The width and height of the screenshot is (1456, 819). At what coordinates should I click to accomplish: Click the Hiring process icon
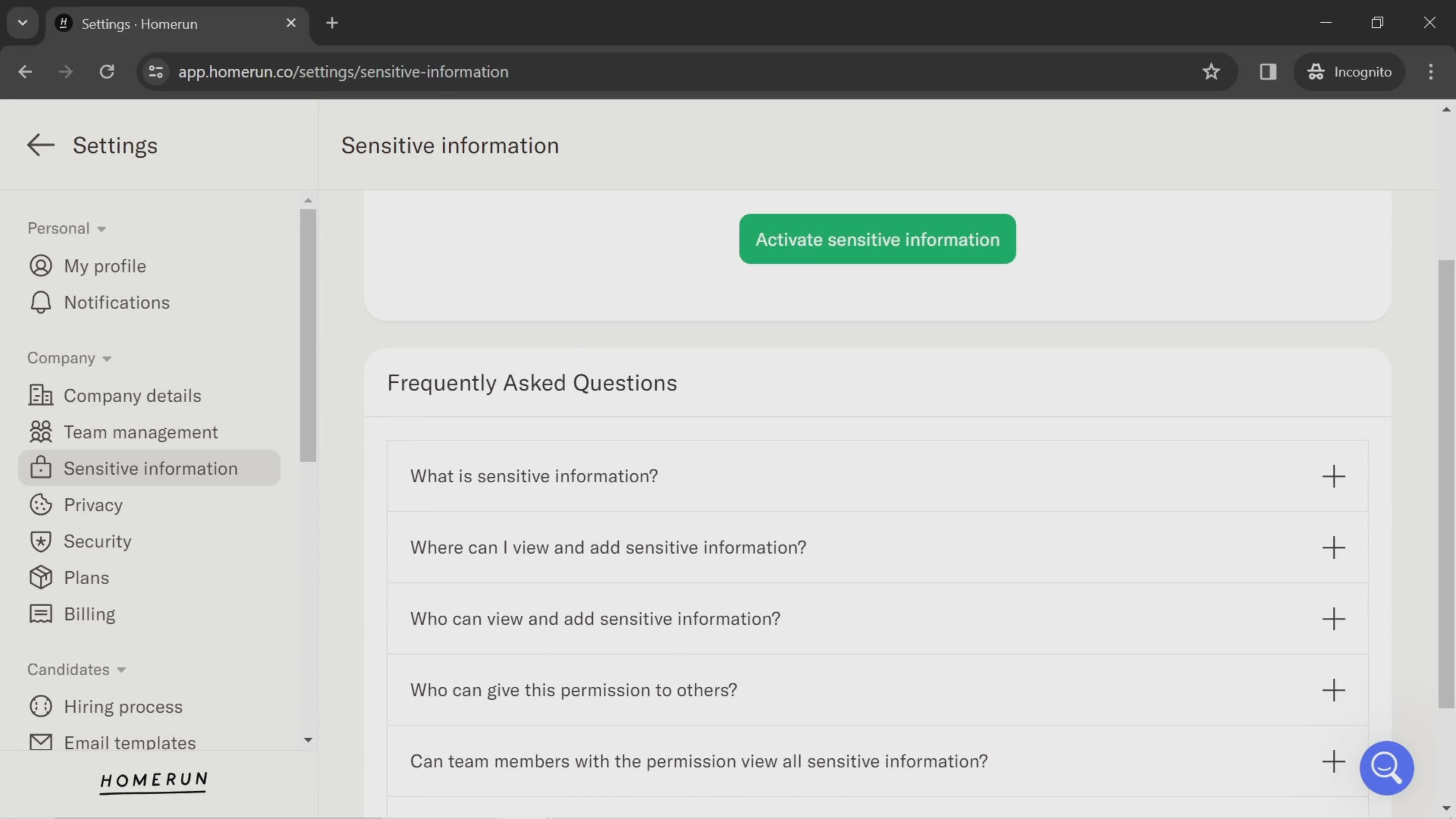coord(41,706)
